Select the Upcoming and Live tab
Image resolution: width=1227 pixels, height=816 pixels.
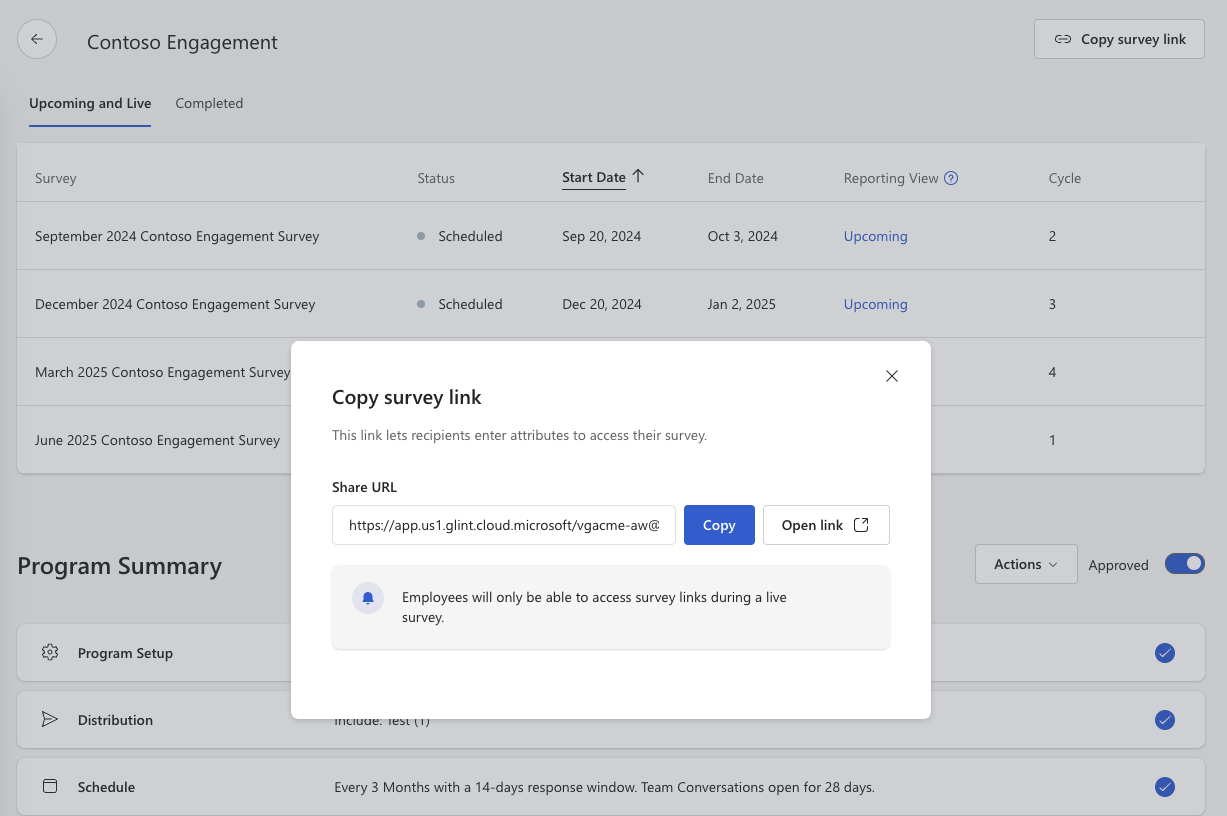[x=90, y=103]
